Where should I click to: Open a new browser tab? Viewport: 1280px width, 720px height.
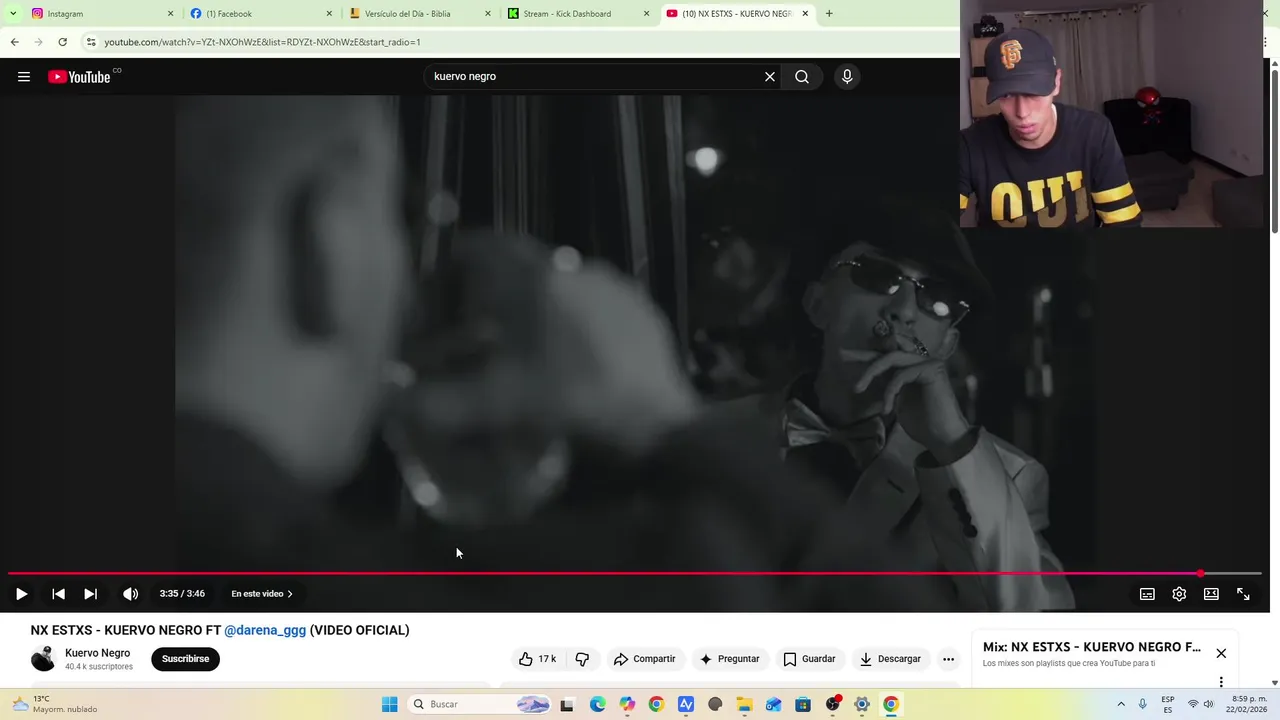pyautogui.click(x=829, y=14)
